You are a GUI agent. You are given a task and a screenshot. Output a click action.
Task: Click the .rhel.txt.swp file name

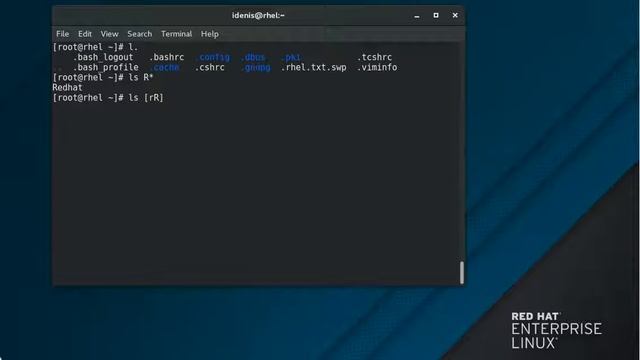click(x=313, y=67)
